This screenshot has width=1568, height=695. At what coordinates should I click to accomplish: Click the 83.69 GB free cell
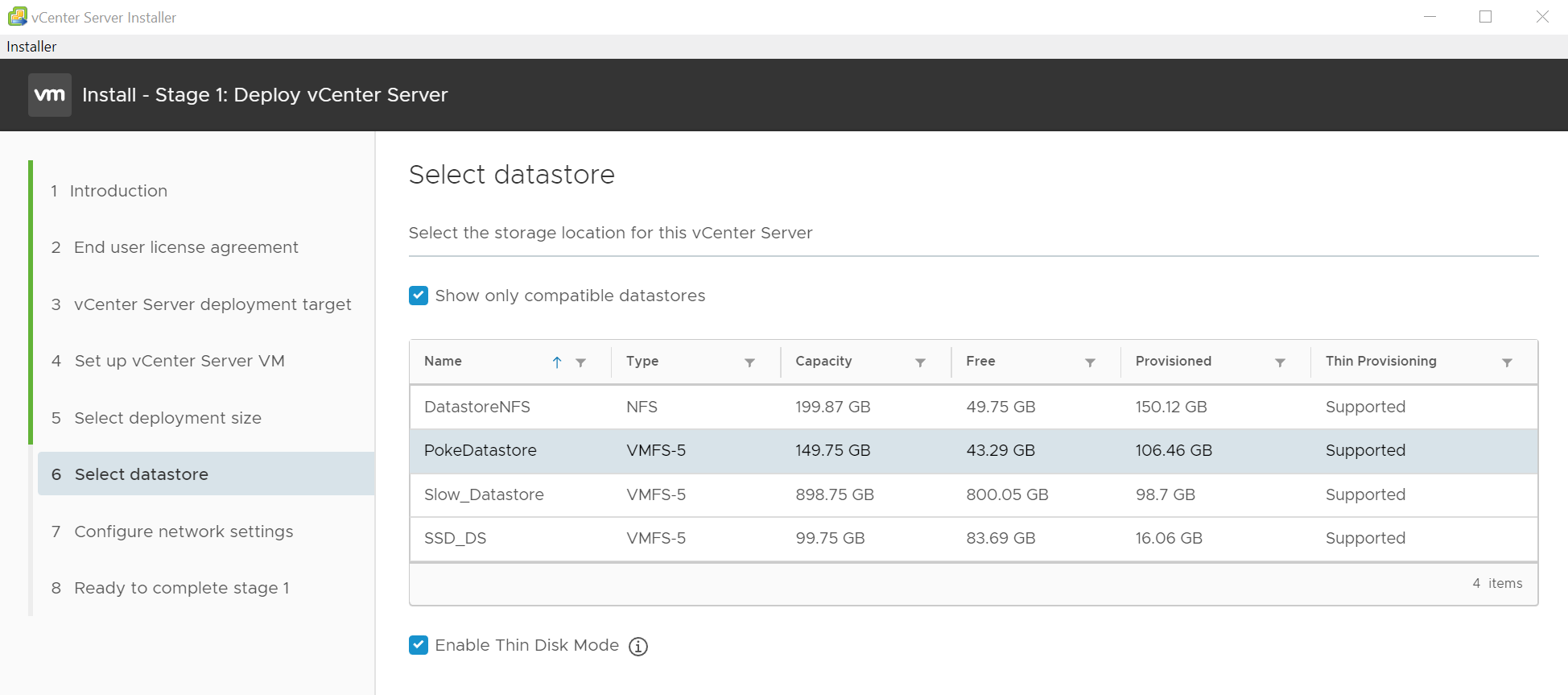pos(1001,538)
